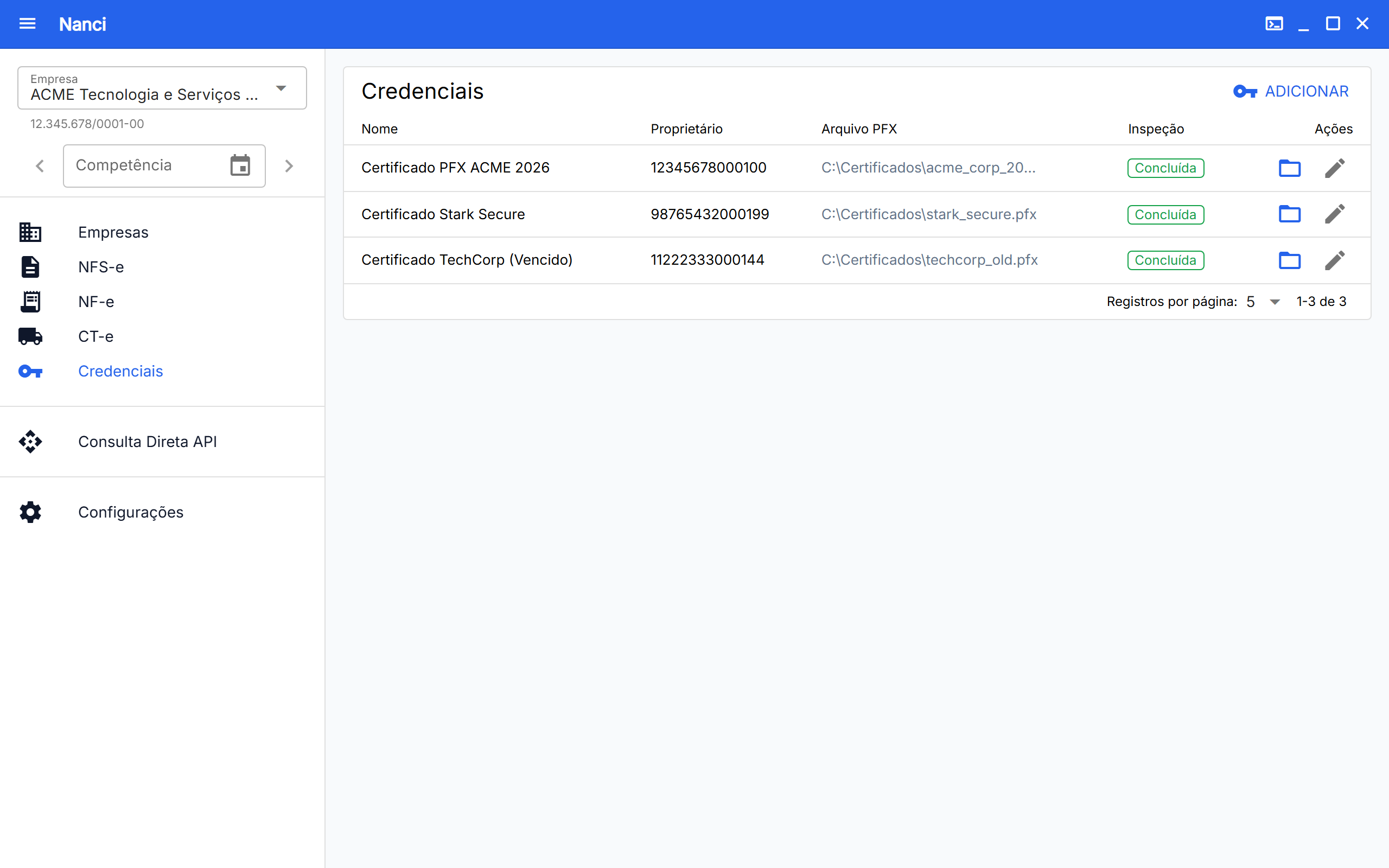Click the Consulta Direta API icon

30,442
